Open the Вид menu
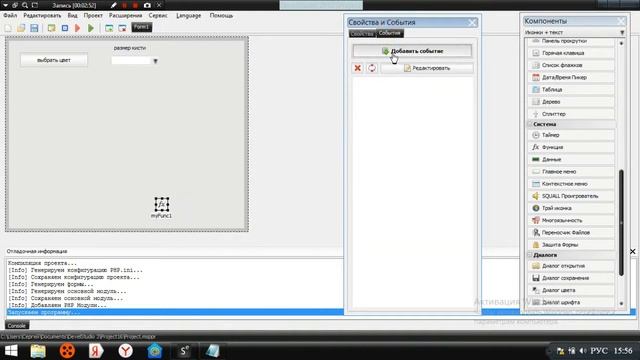Screen dimensions: 640x360 (73, 16)
